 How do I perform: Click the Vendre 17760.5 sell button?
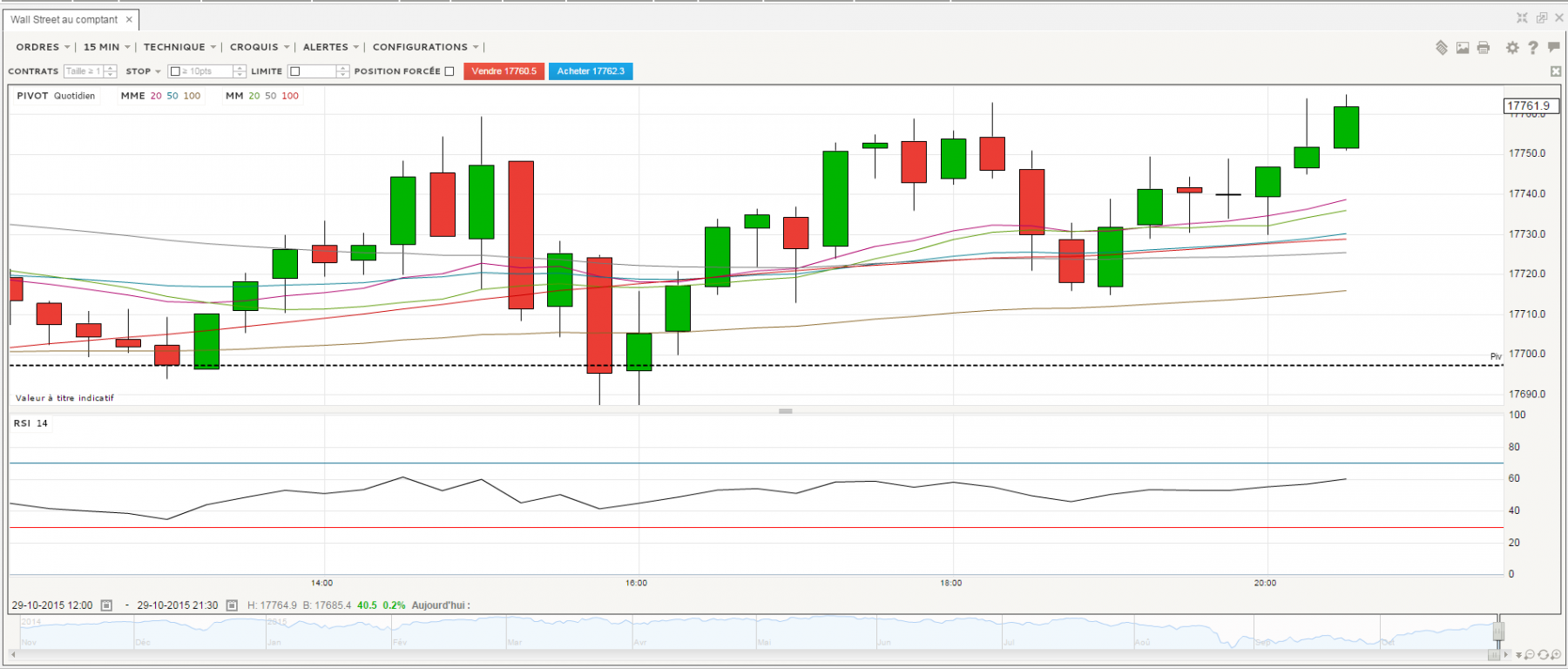504,71
